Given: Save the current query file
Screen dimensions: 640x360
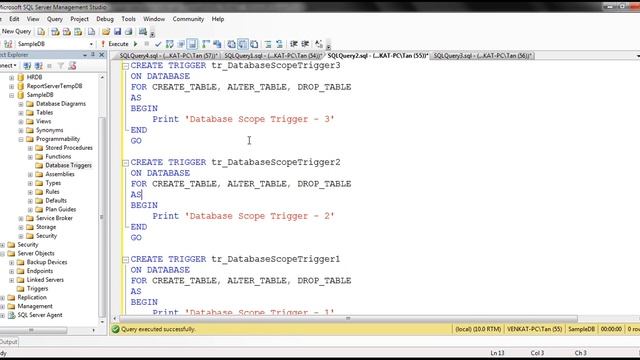Looking at the screenshot, I should click(x=118, y=31).
